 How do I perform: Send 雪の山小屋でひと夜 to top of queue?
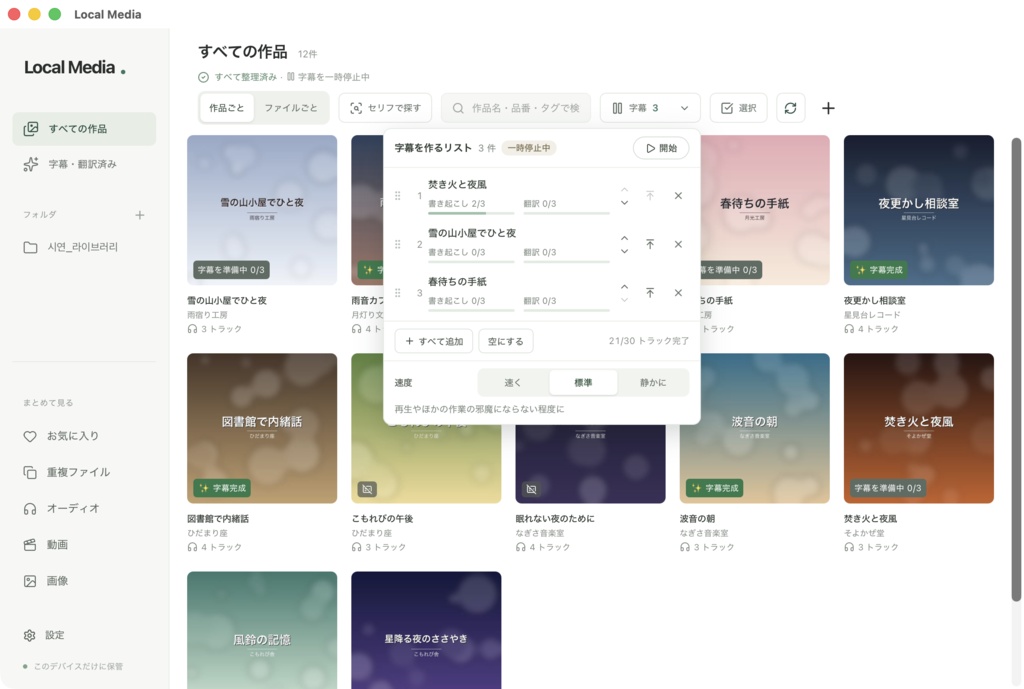(x=650, y=244)
